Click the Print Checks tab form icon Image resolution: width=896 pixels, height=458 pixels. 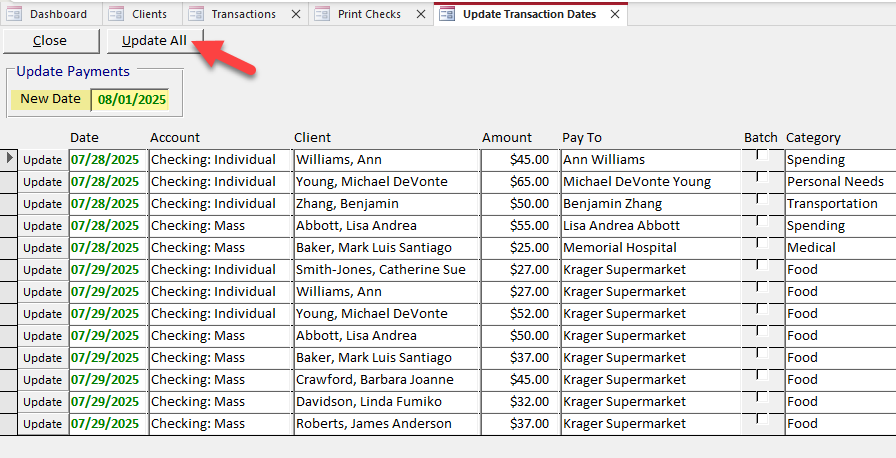pos(322,14)
